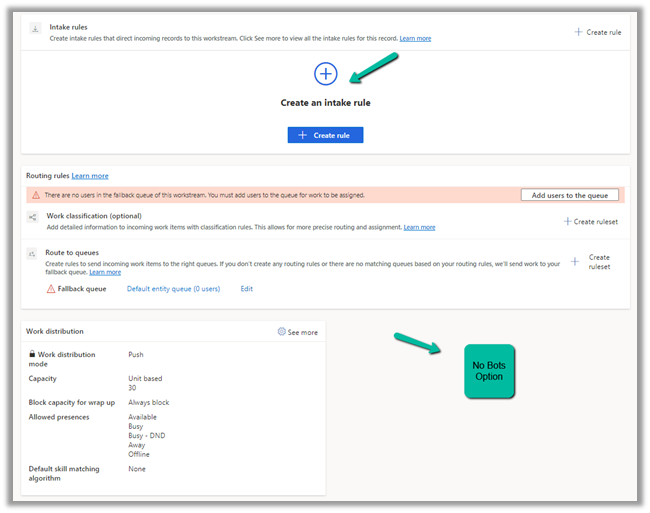This screenshot has height=513, width=650.
Task: Click lock icon beside Work distribution mode
Action: (32, 354)
